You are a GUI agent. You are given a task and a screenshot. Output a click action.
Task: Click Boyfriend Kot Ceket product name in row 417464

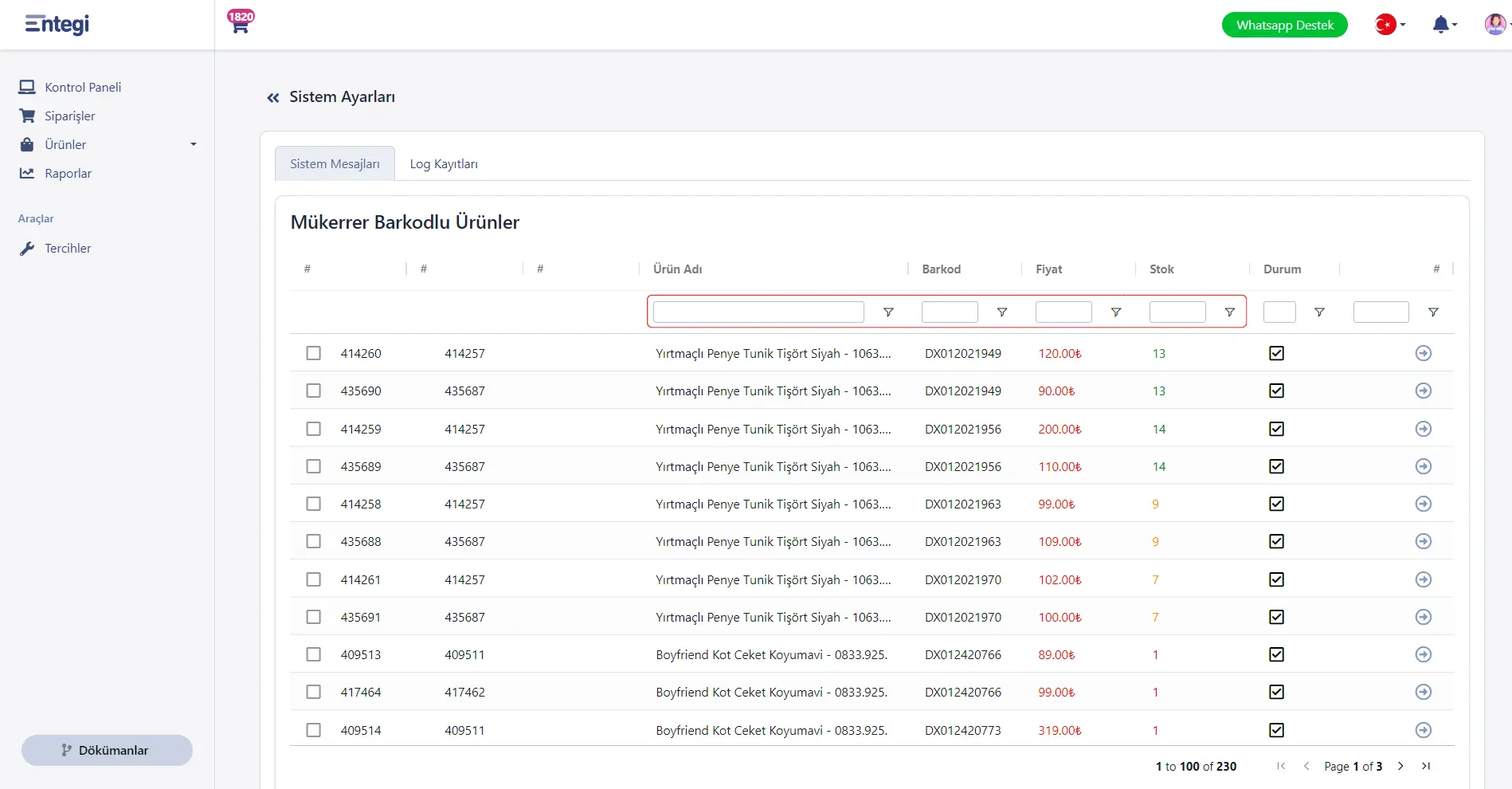(771, 692)
